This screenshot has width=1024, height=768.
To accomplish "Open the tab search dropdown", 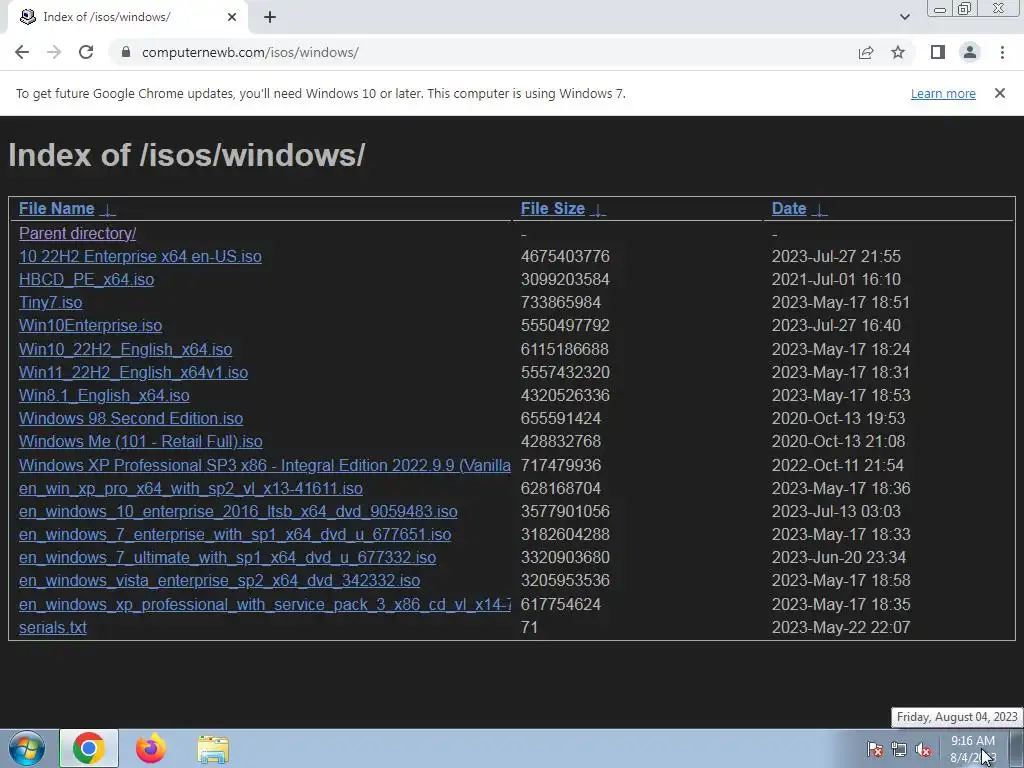I will [x=904, y=17].
